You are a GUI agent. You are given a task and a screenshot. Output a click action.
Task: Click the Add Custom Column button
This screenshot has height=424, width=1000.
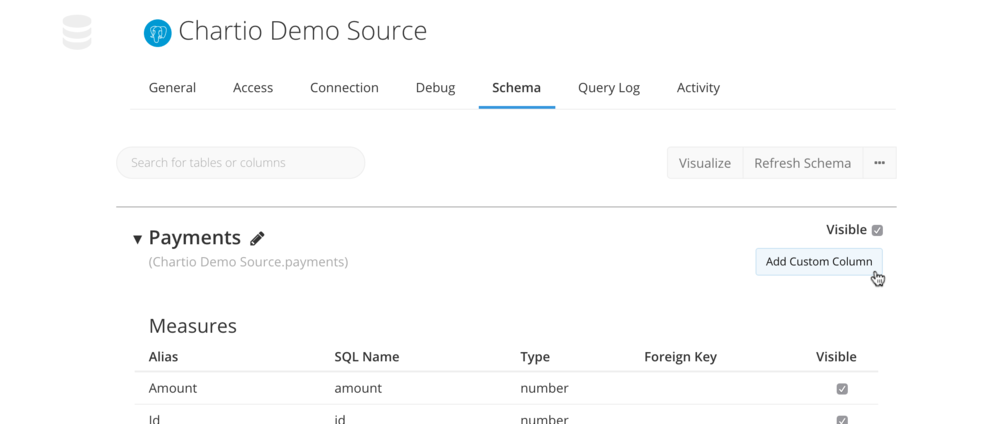(x=819, y=261)
